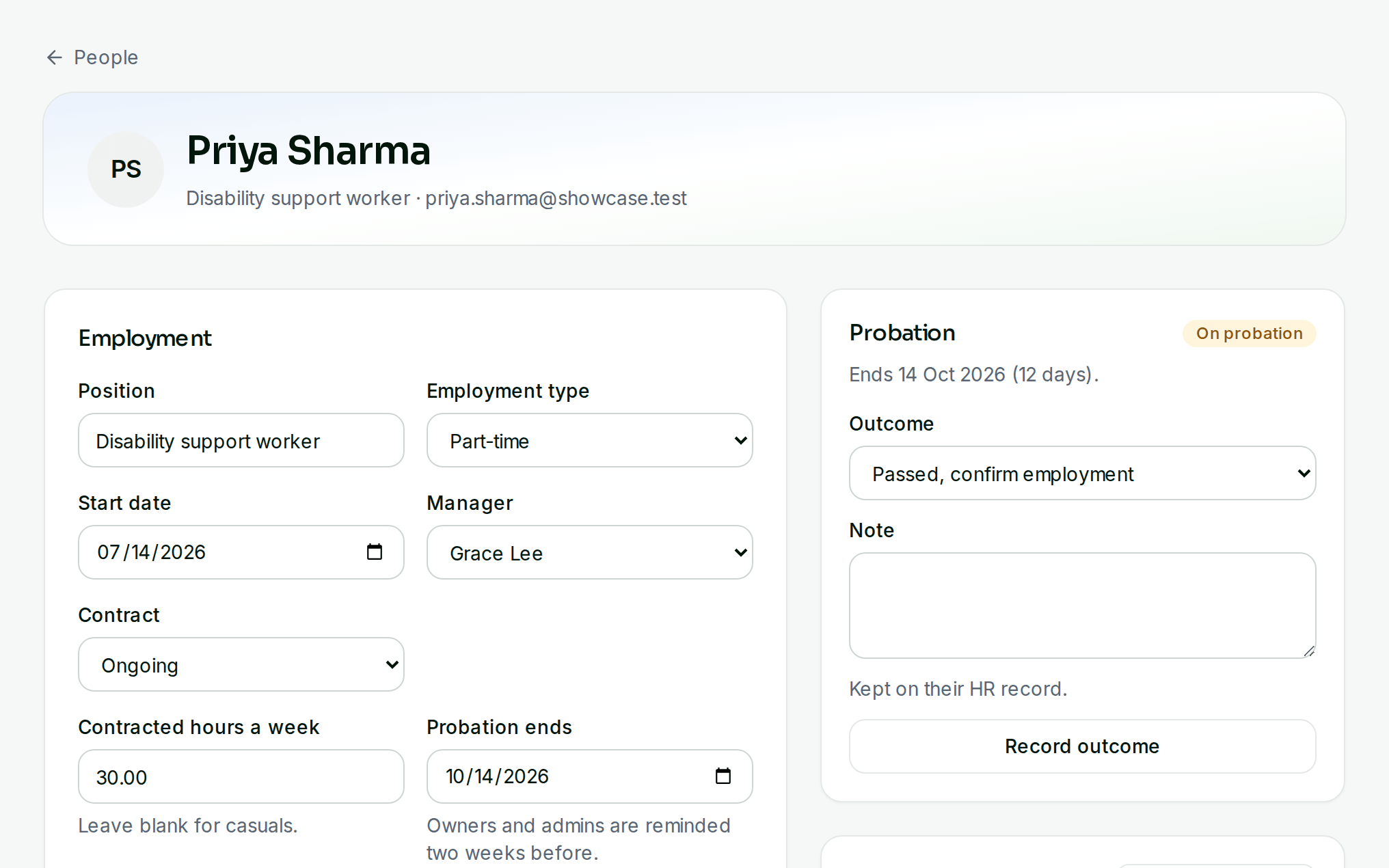
Task: Click the Record outcome button
Action: pos(1083,746)
